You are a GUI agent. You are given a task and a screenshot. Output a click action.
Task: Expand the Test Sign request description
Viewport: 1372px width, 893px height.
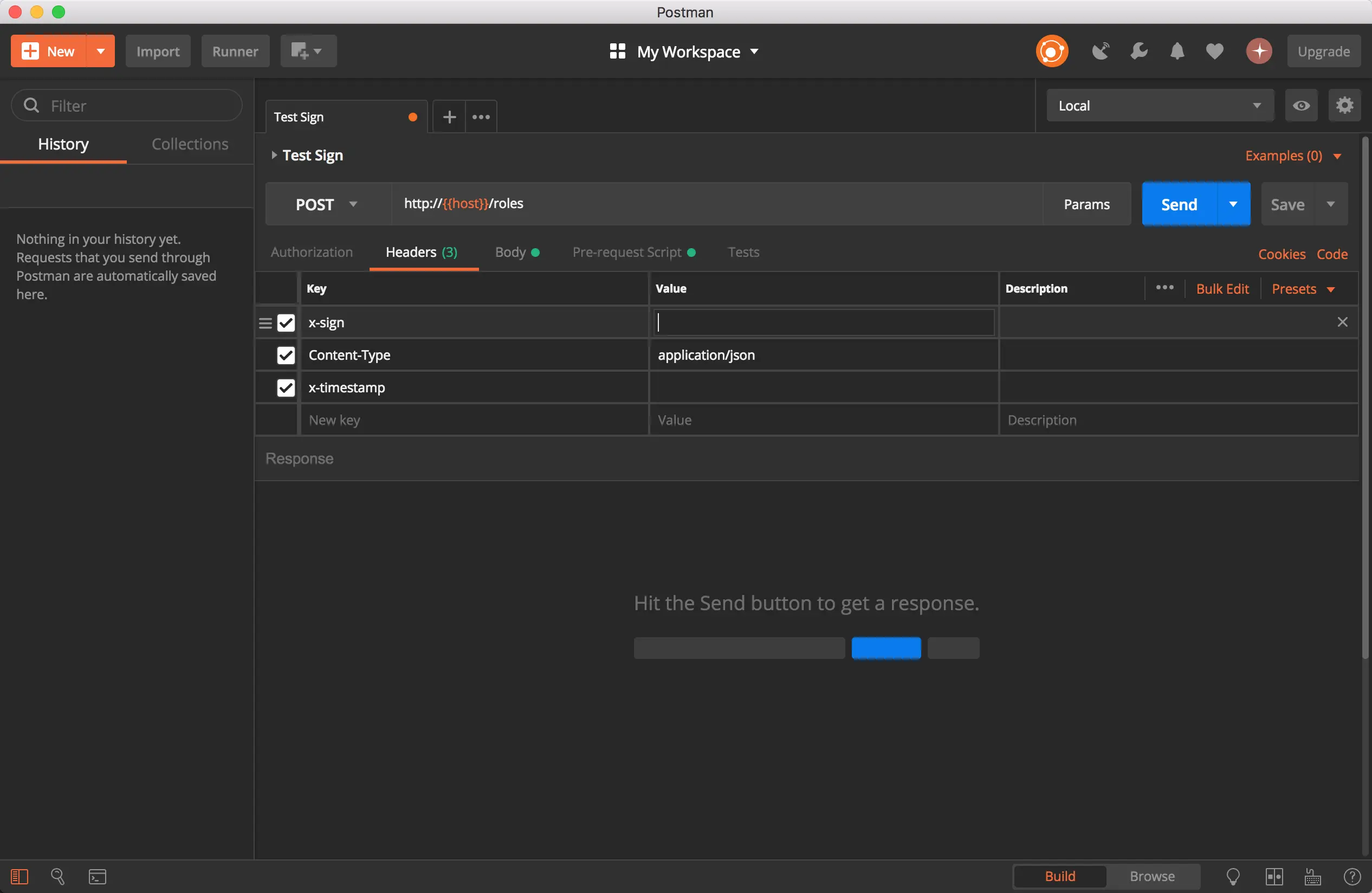[274, 155]
